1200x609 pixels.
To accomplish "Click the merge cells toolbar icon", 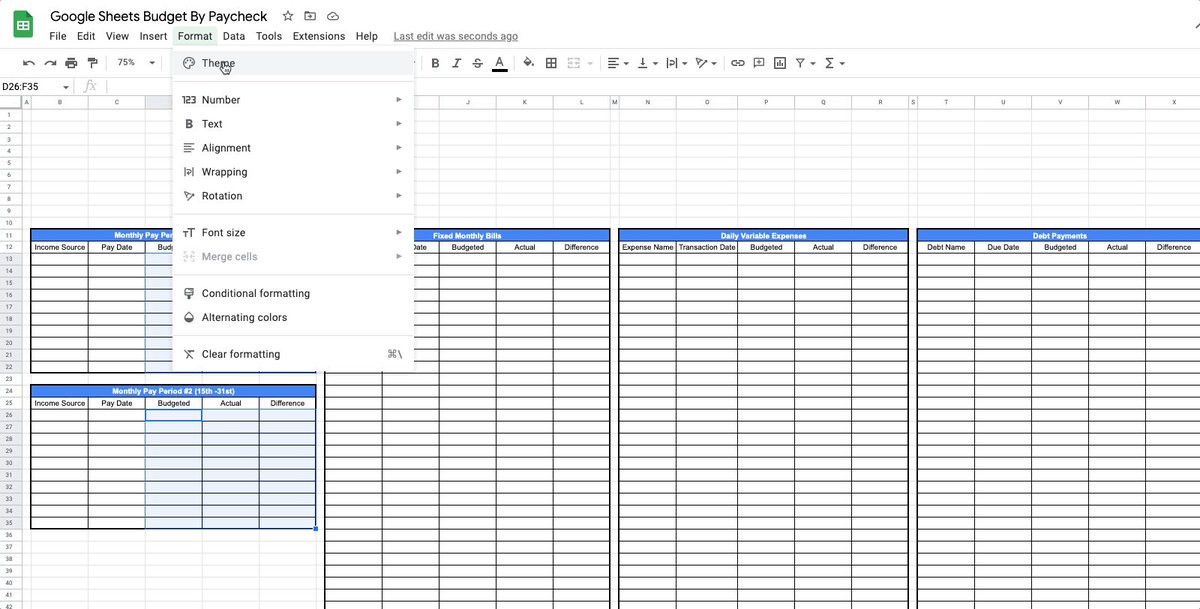I will click(573, 63).
